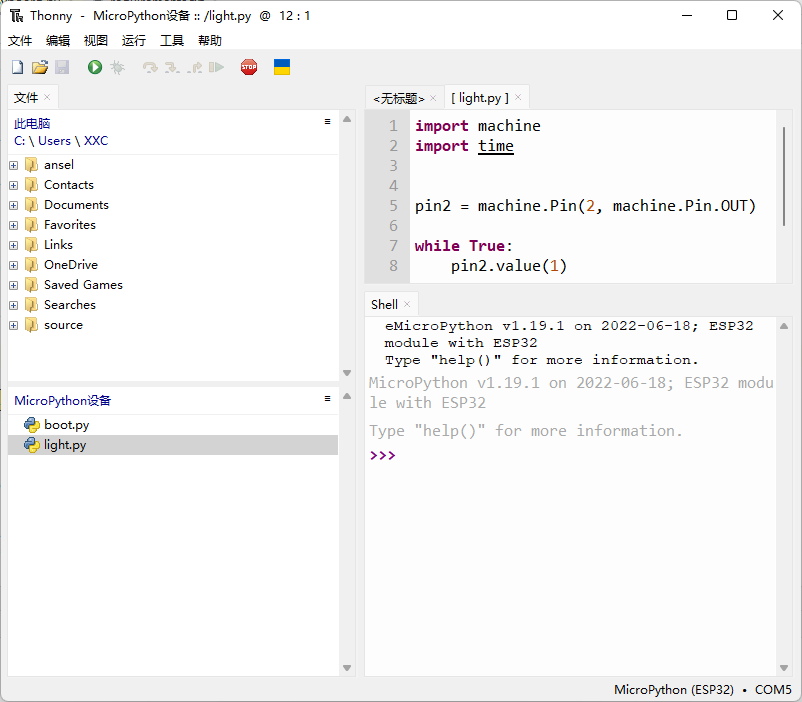This screenshot has width=802, height=702.
Task: Open MicroPython device panel menu icon
Action: click(327, 399)
